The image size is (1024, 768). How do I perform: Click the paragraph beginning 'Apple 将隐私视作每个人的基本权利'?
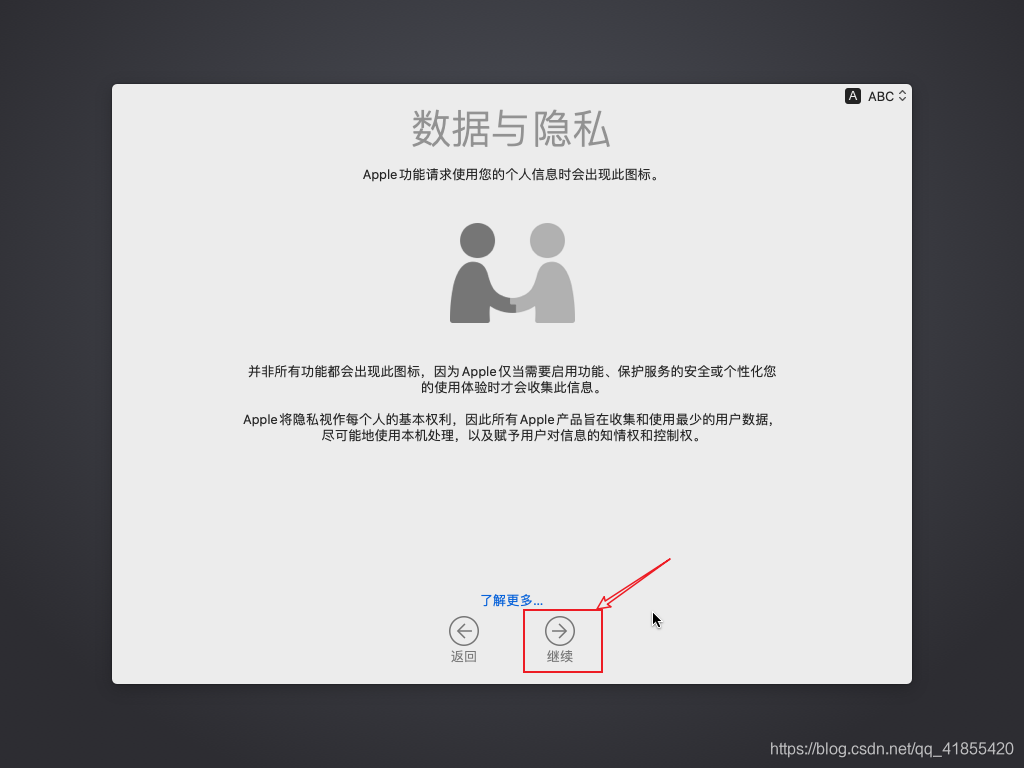coord(510,427)
